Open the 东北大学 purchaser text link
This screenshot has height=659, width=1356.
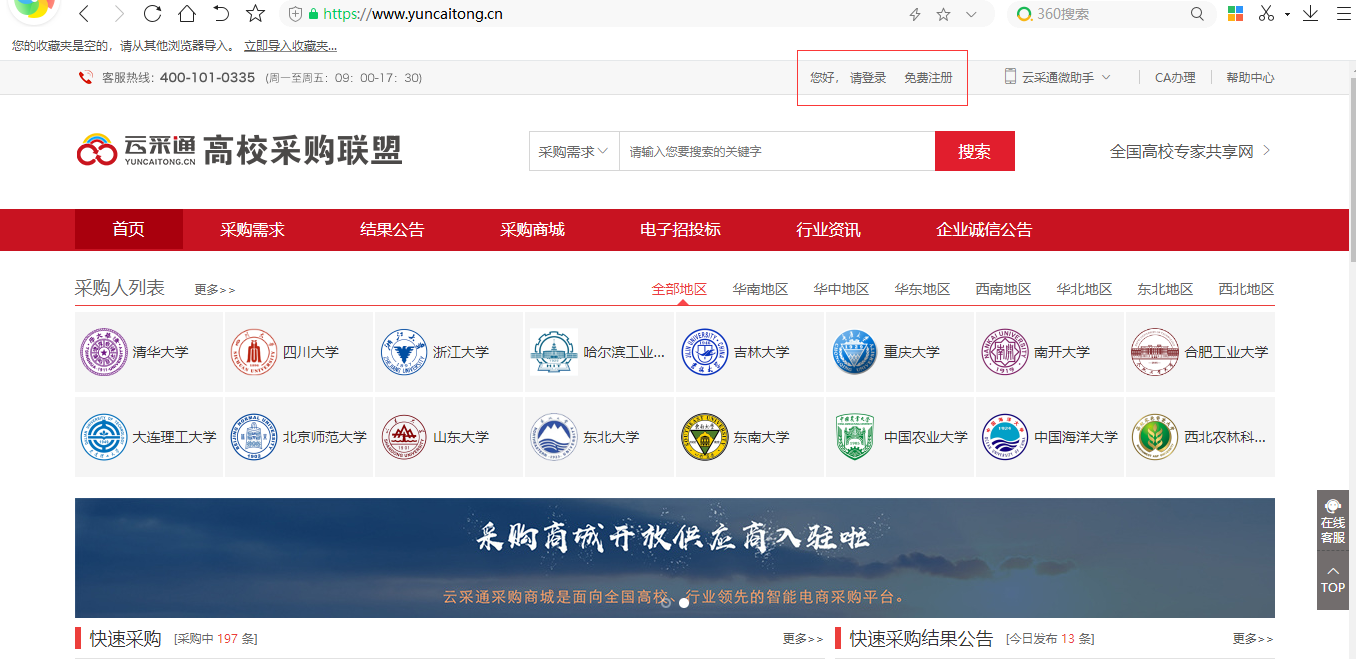tap(611, 437)
